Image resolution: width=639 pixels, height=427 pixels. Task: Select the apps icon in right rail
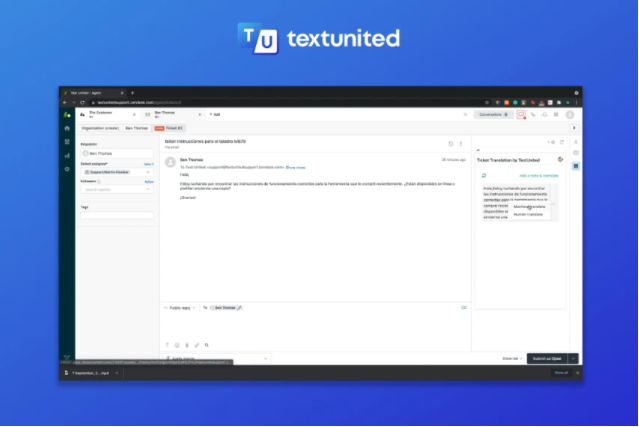coord(576,166)
